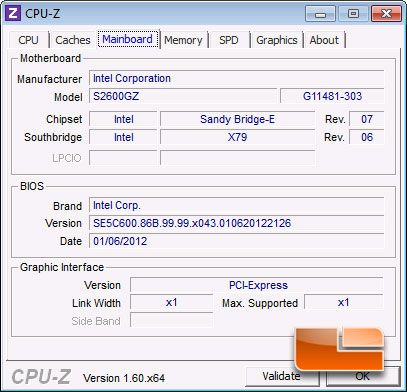Click the Sandy Bridge-E chipset field
The image size is (407, 392).
pos(237,119)
